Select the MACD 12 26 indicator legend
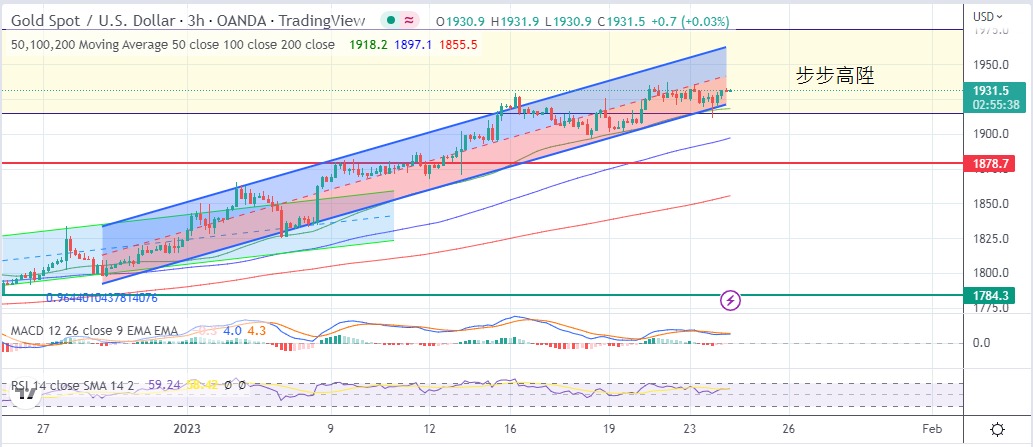The height and width of the screenshot is (447, 1033). click(92, 331)
